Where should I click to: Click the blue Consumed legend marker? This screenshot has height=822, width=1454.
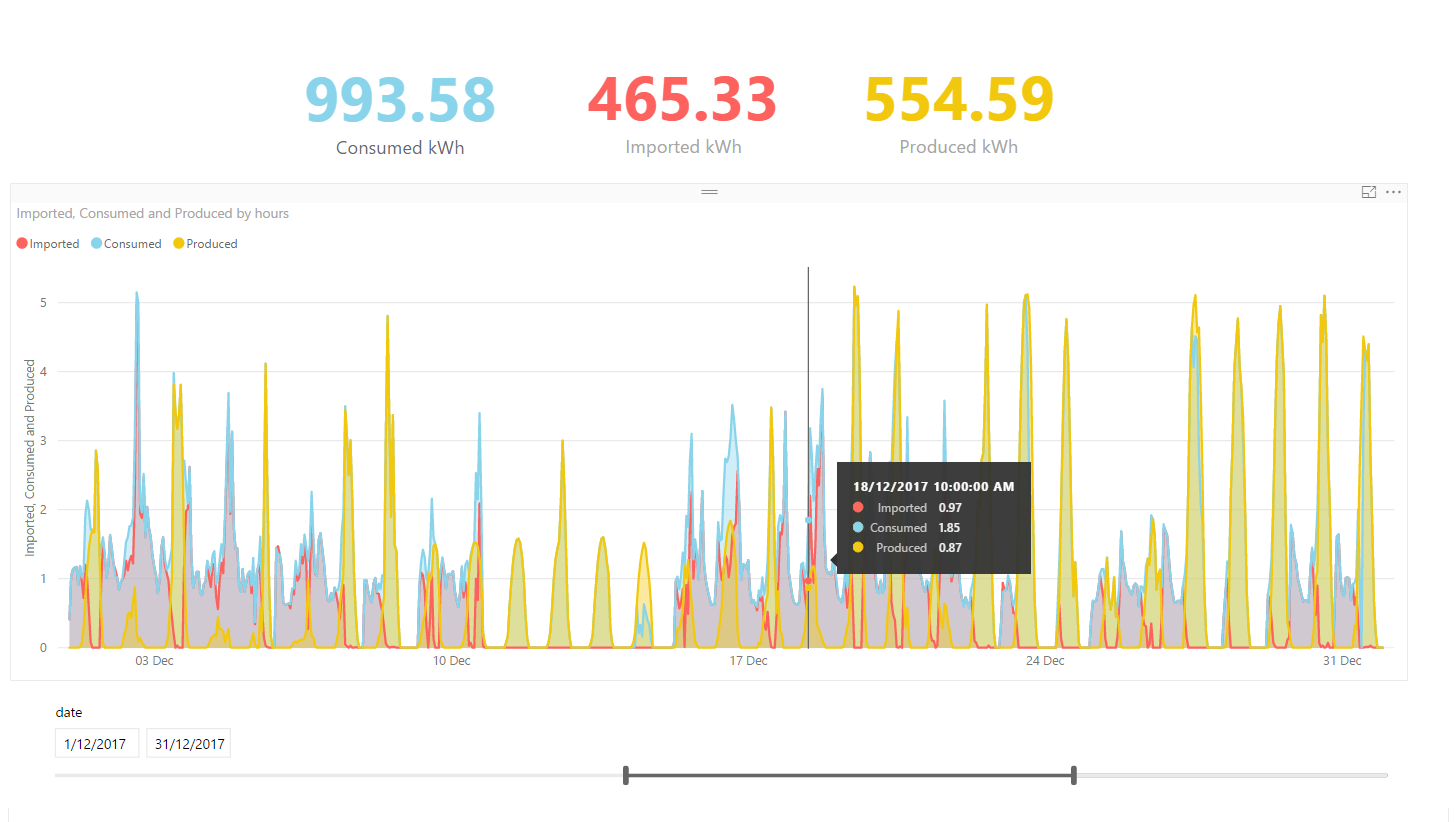pyautogui.click(x=97, y=244)
